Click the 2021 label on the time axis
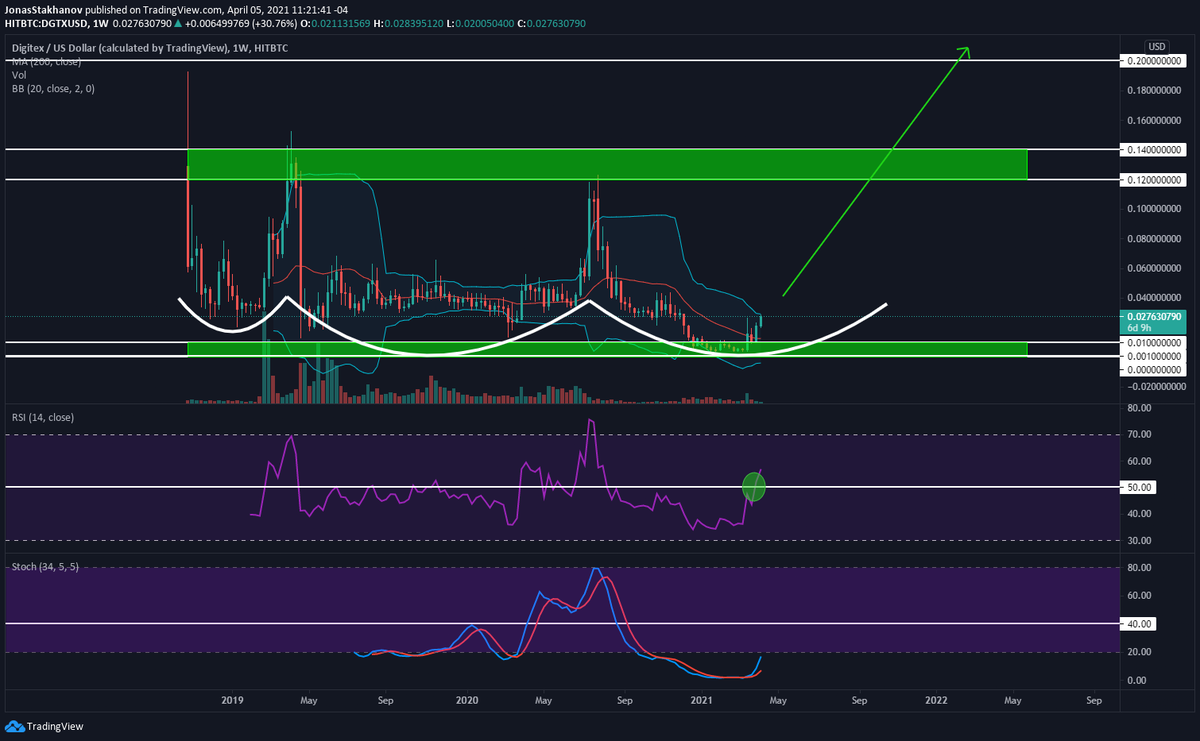Viewport: 1200px width, 741px height. point(701,701)
